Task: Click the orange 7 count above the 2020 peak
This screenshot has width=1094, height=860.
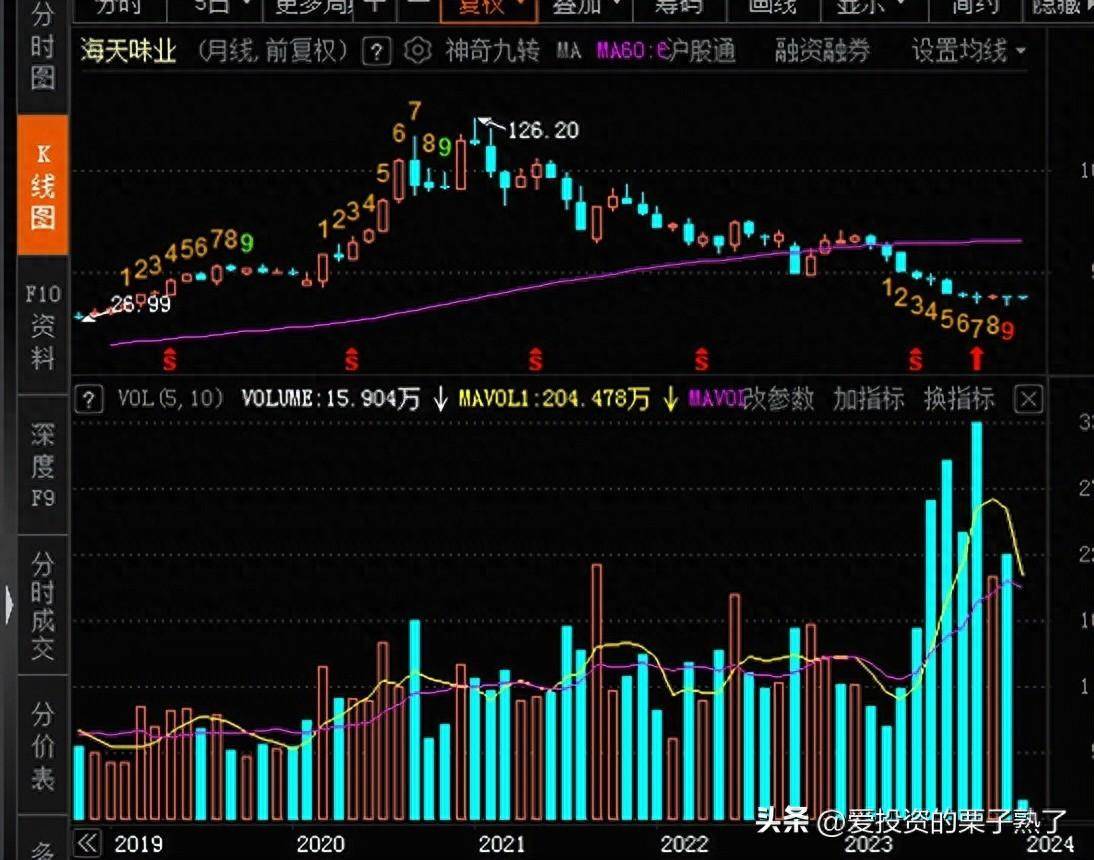Action: [415, 110]
